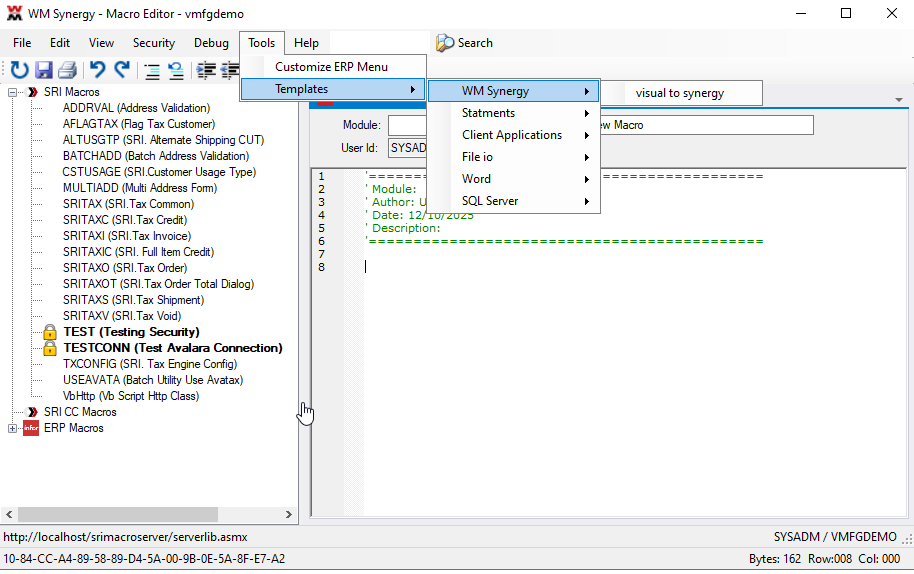The width and height of the screenshot is (914, 574).
Task: Collapse the SRI Macros tree node
Action: (12, 92)
